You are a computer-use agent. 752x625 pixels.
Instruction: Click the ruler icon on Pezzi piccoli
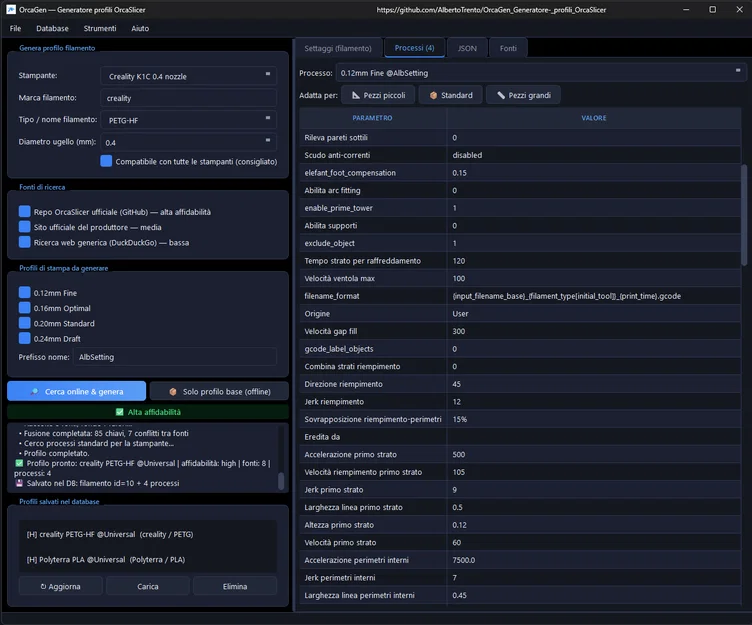[355, 95]
